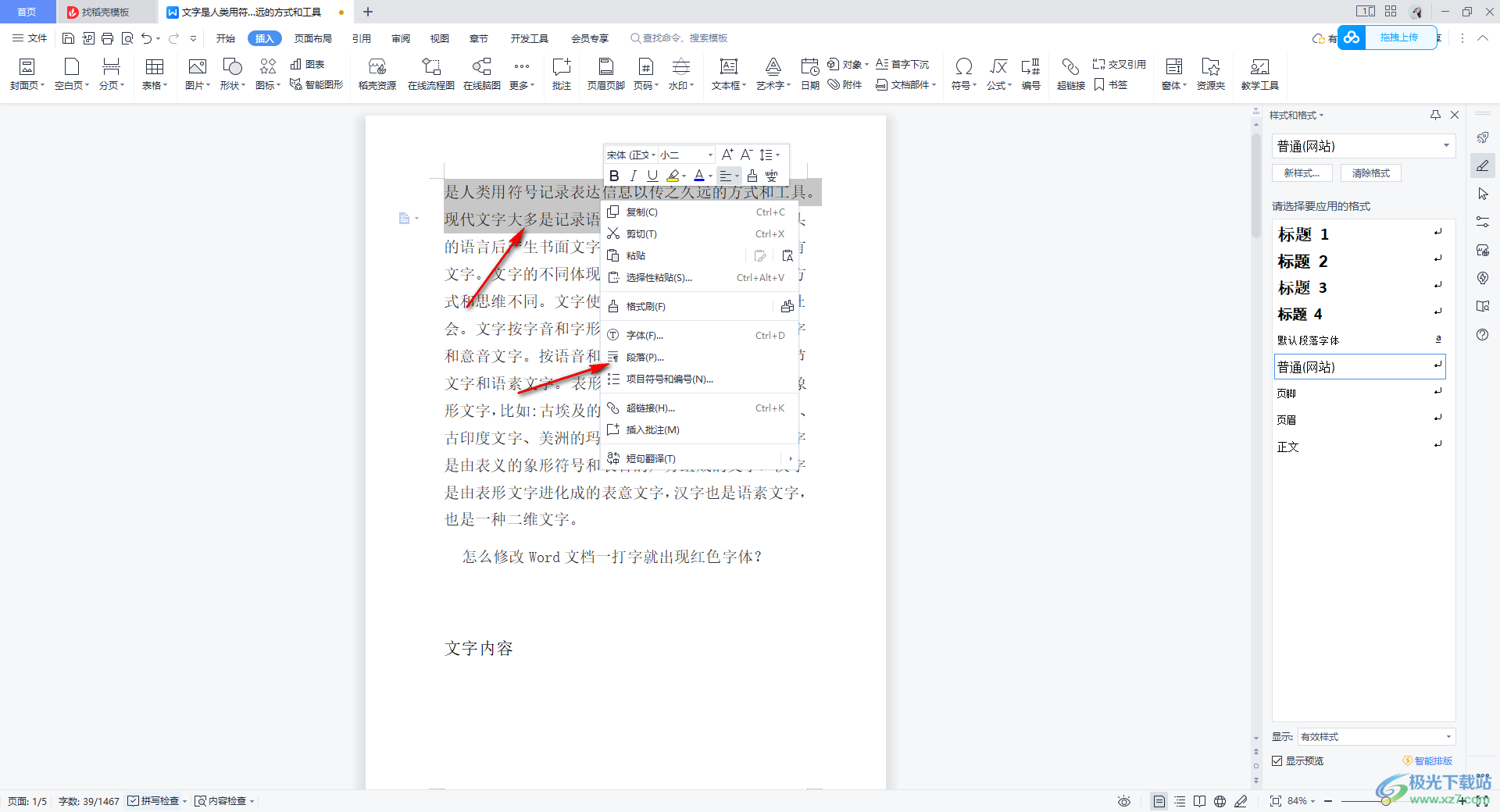The image size is (1500, 812).
Task: Click the zoom slider handle
Action: click(1385, 801)
